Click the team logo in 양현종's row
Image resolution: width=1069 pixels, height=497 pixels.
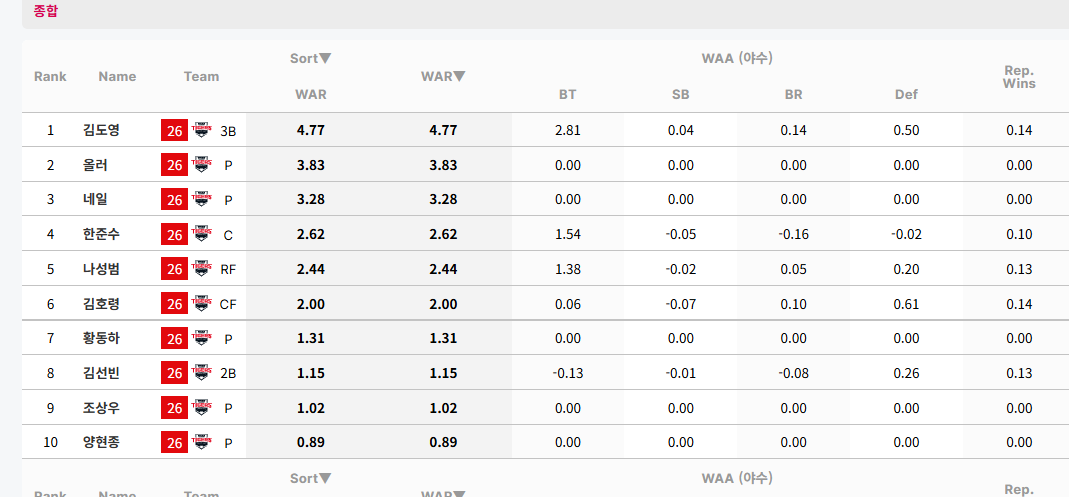pyautogui.click(x=201, y=442)
